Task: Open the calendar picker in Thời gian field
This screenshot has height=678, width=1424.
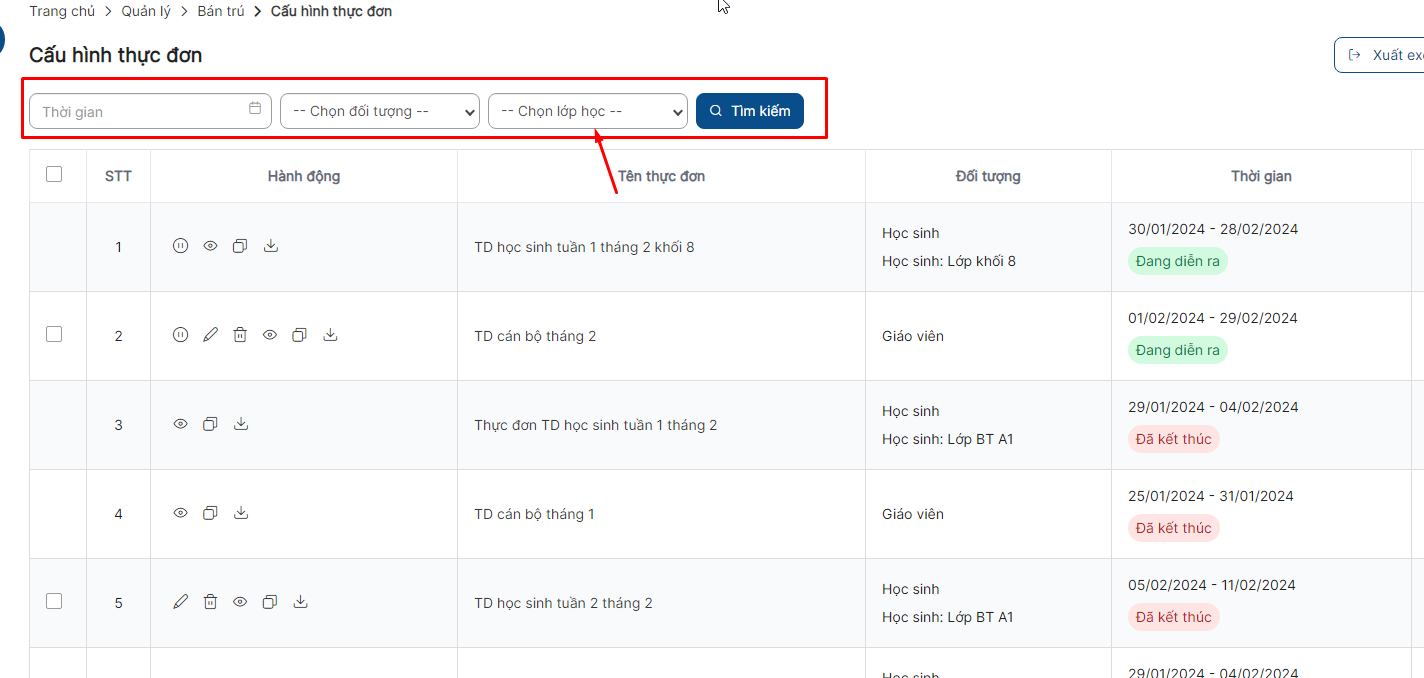Action: coord(255,109)
